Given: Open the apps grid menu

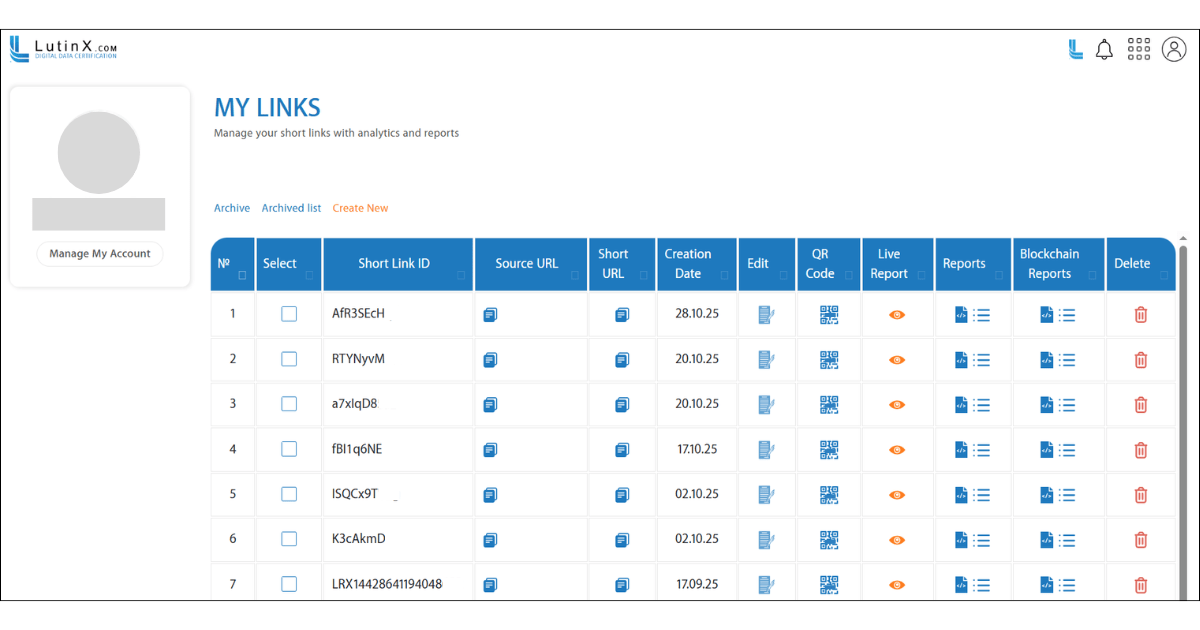Looking at the screenshot, I should [x=1138, y=50].
